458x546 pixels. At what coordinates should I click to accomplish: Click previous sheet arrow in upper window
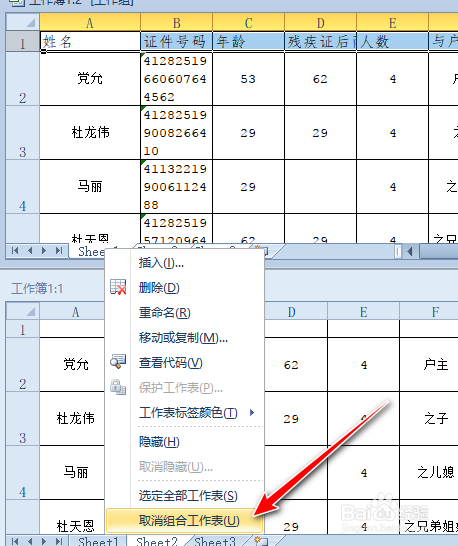30,251
